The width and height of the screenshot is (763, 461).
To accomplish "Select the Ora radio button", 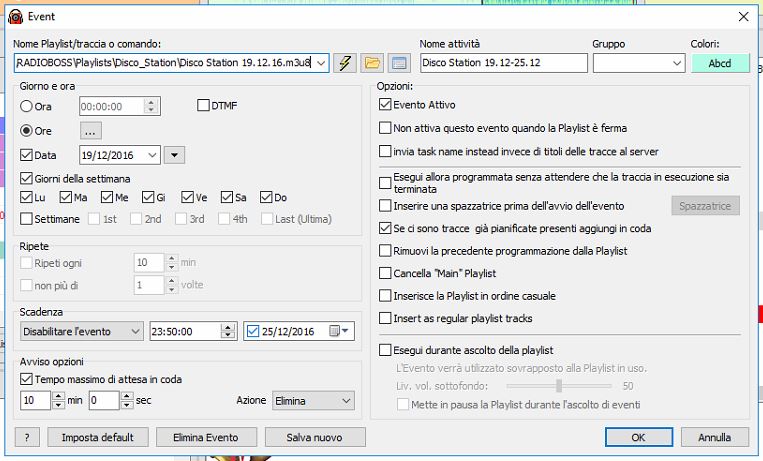I will tap(26, 106).
